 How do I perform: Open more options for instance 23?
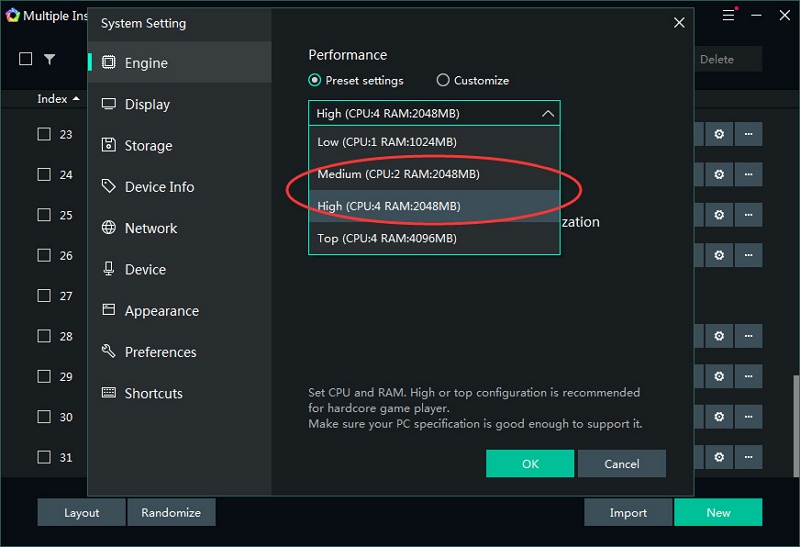tap(748, 134)
